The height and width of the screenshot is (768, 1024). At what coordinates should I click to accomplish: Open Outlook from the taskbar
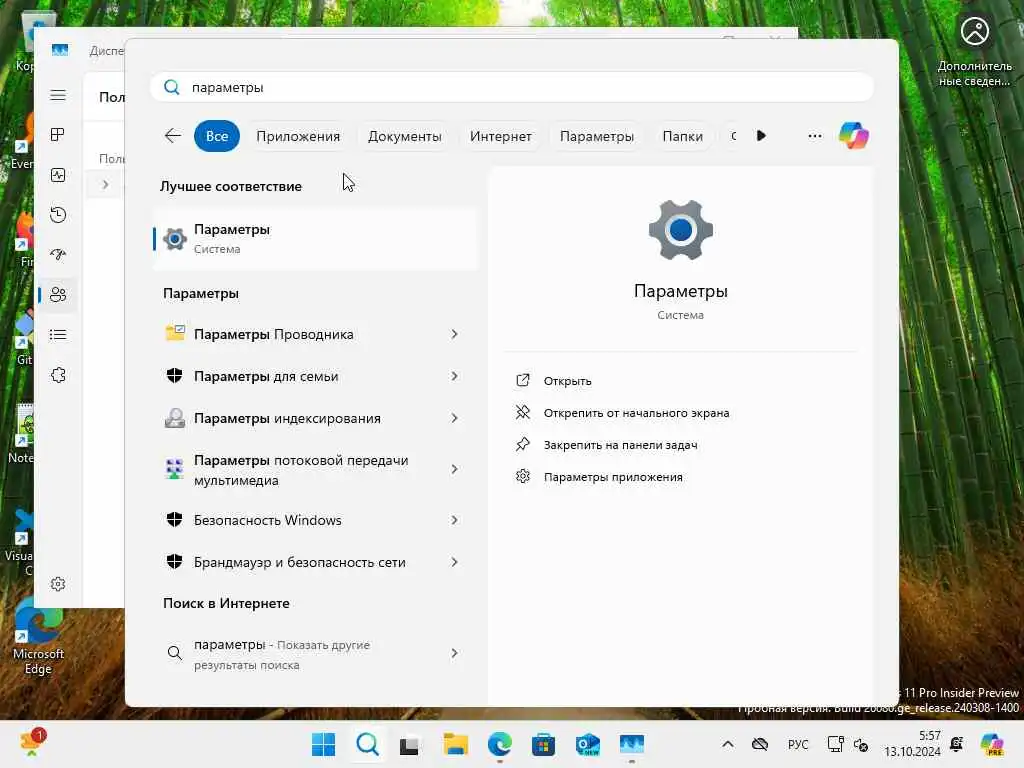tap(588, 744)
